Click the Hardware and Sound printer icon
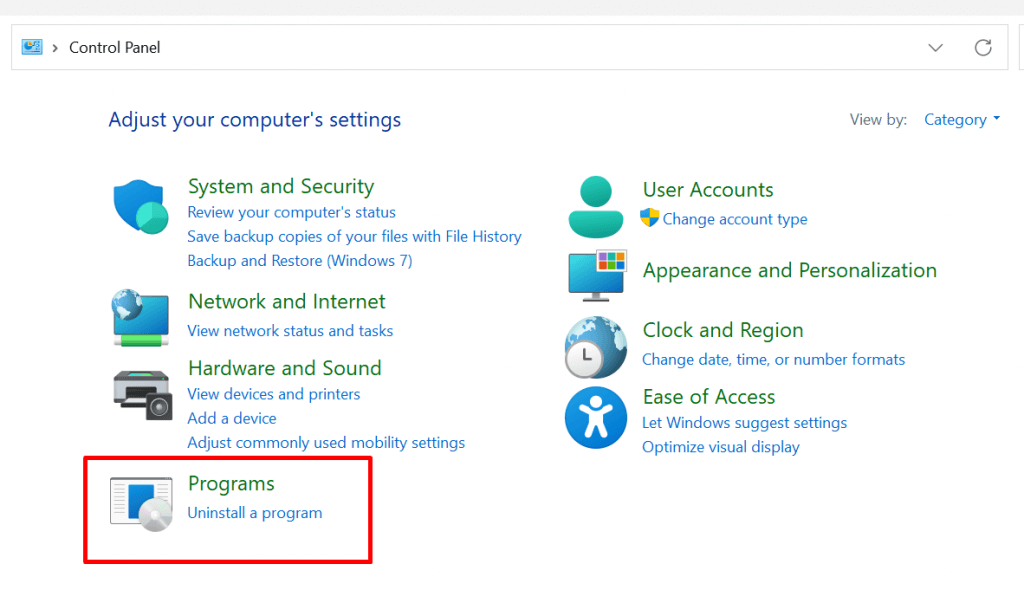The image size is (1024, 590). [x=141, y=394]
